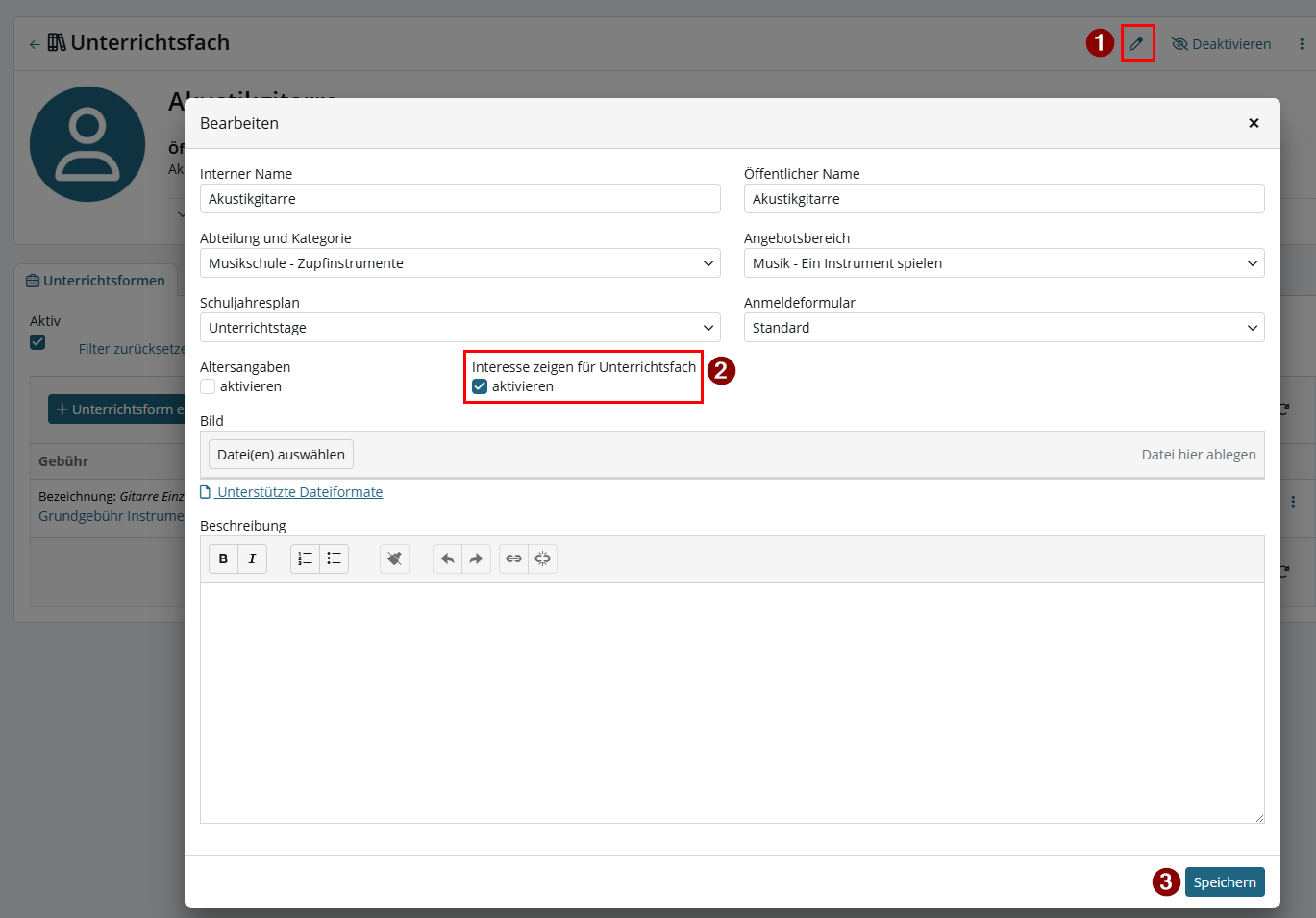Screen dimensions: 1316x918
Task: Click the Deaktivieren button
Action: 1221,44
